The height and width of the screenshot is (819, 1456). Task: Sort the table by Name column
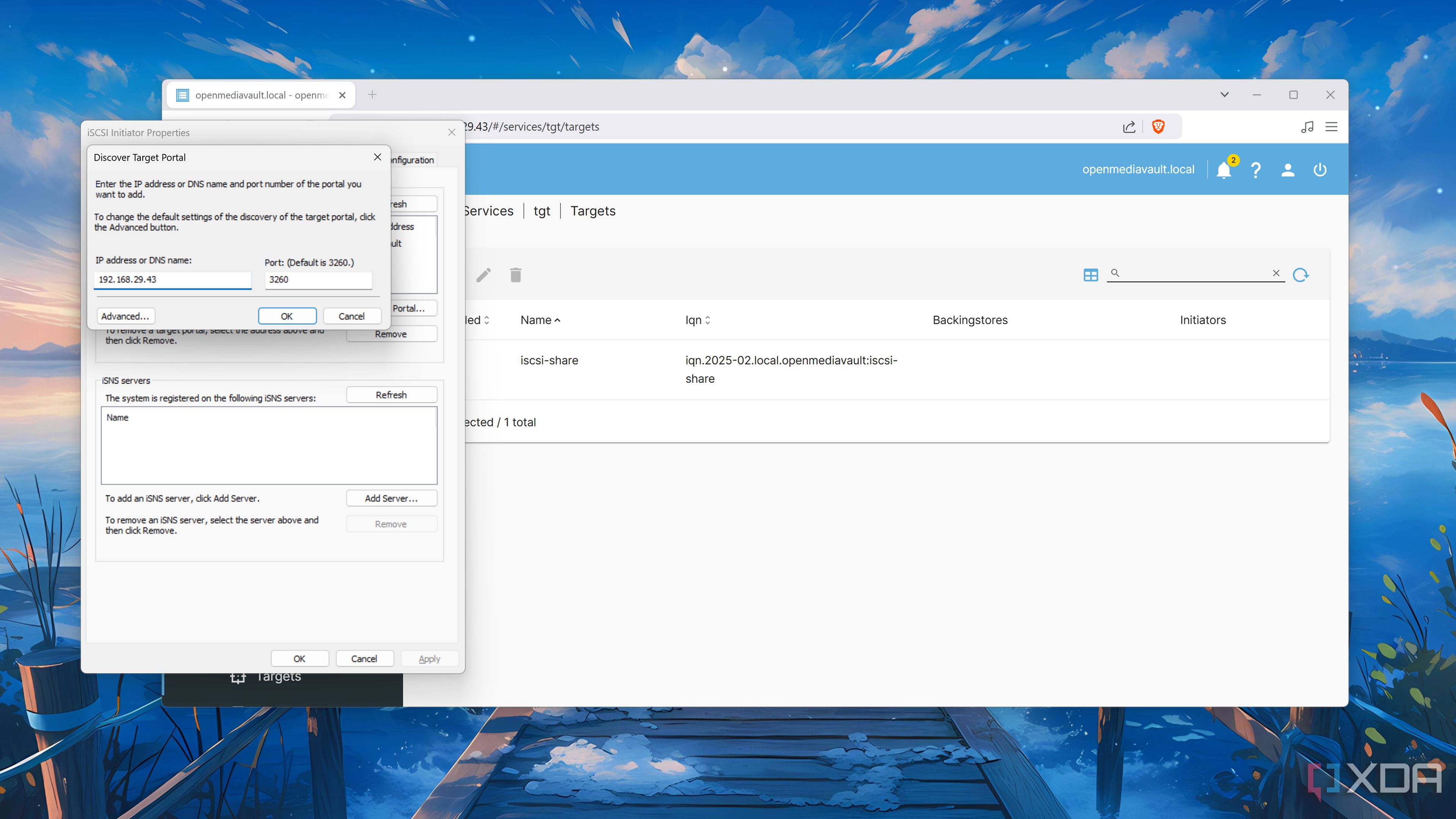540,320
